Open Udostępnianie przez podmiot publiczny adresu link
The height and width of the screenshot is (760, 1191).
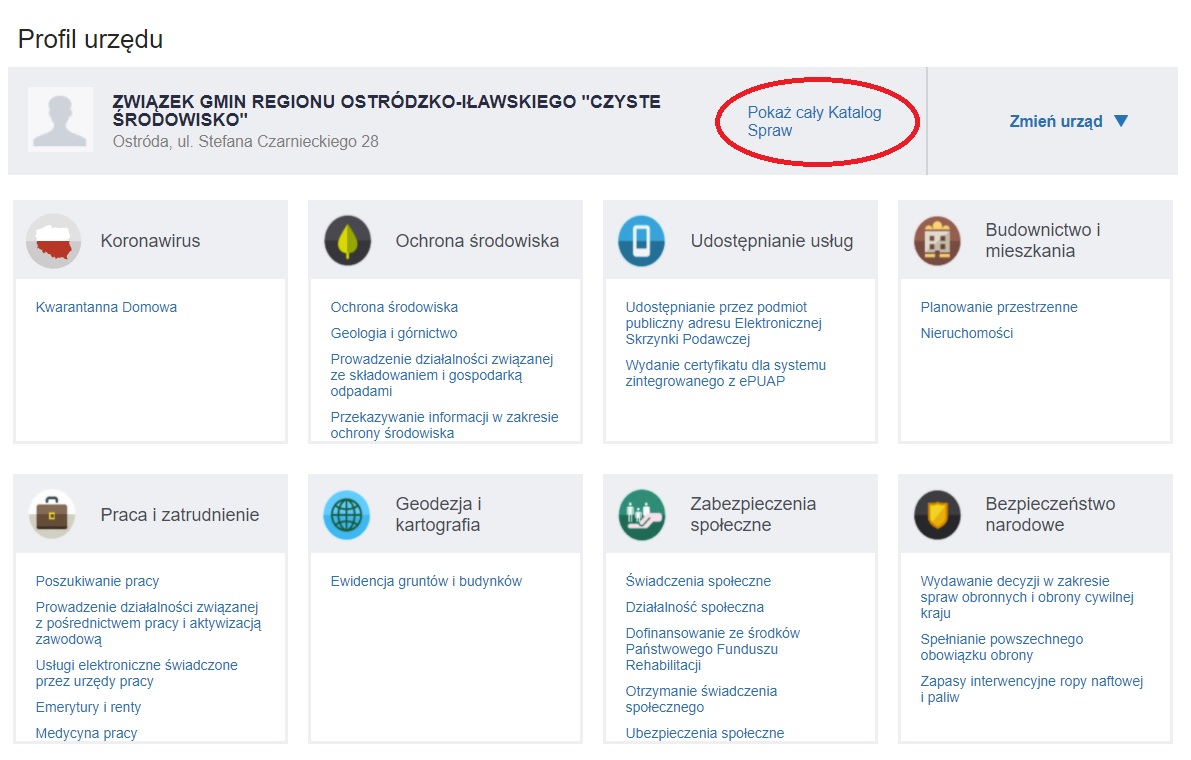point(724,323)
